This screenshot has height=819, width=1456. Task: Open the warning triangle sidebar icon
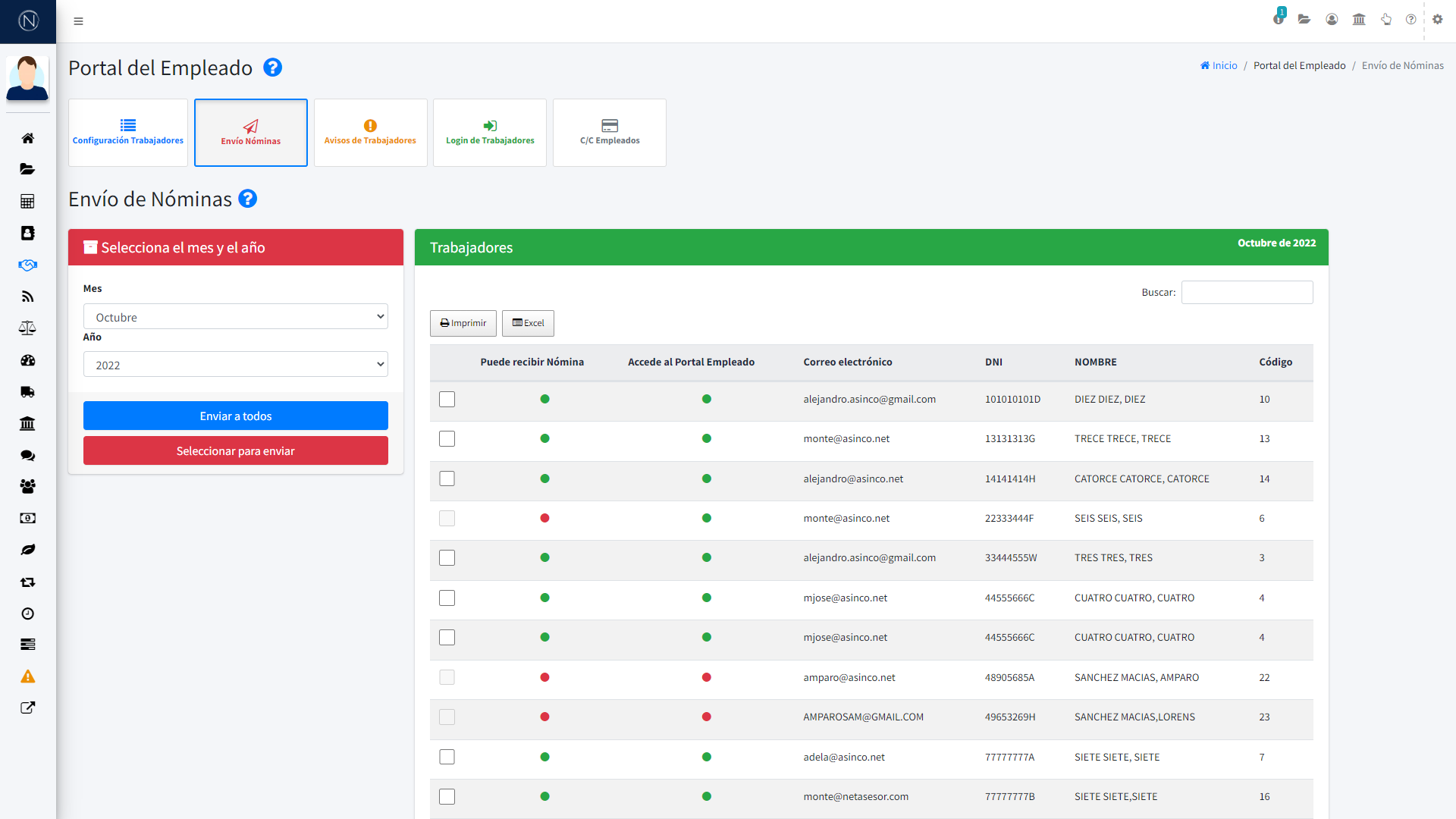(x=27, y=676)
